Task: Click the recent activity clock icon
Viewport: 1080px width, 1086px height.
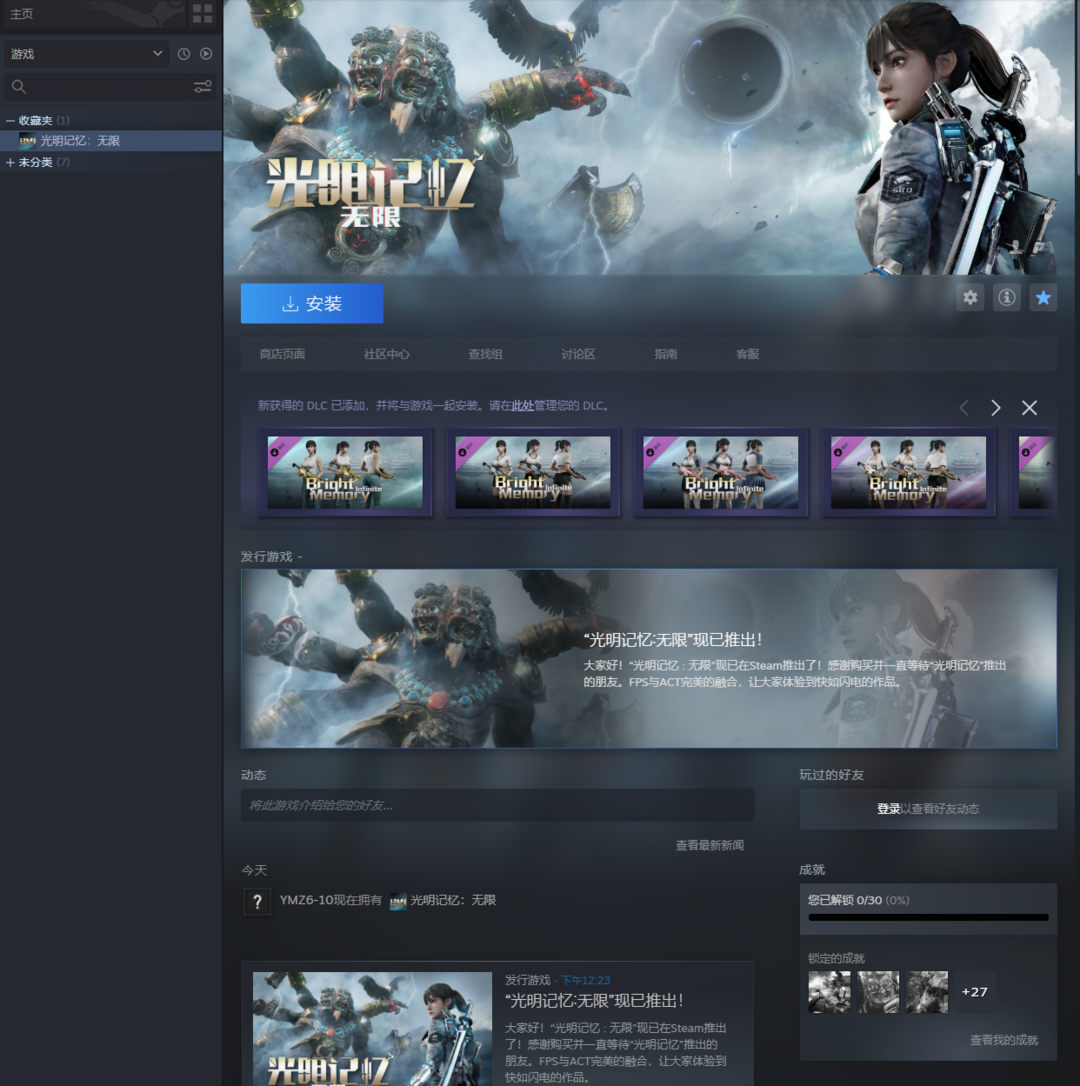Action: point(184,54)
